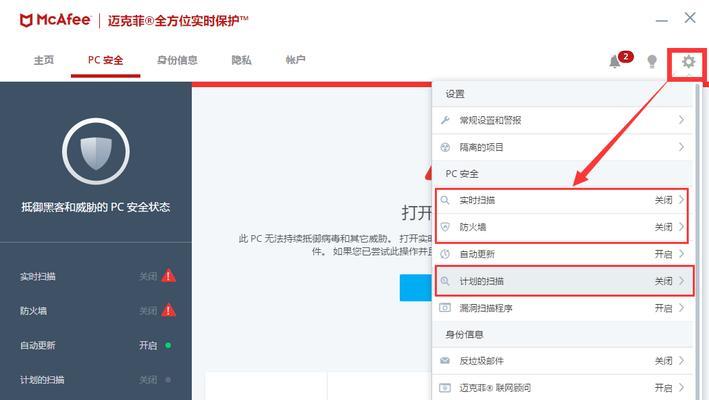Expand chevron on 漏洞扫描程序 row
The height and width of the screenshot is (400, 709).
coord(681,308)
